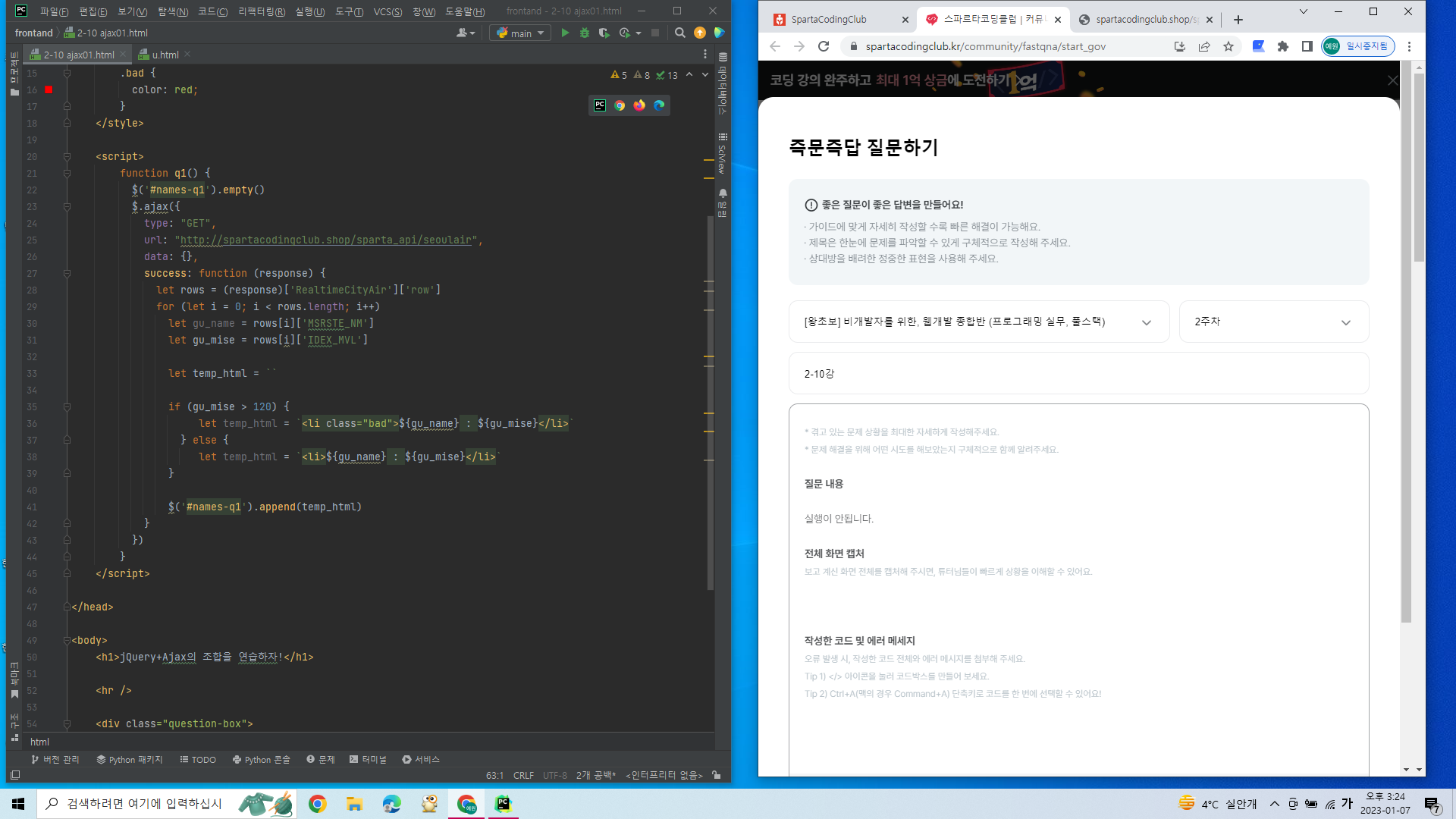Open File Explorer from taskbar
This screenshot has height=819, width=1456.
pos(354,804)
